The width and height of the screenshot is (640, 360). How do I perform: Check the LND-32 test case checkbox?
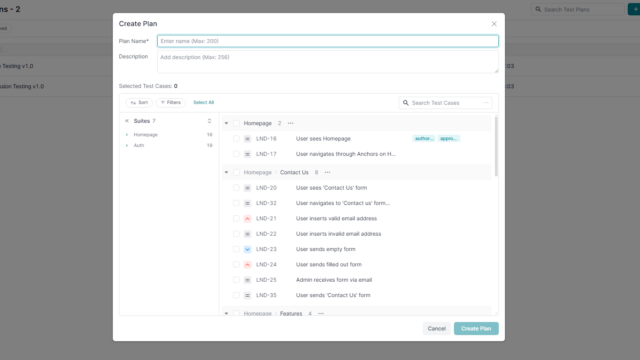(236, 203)
